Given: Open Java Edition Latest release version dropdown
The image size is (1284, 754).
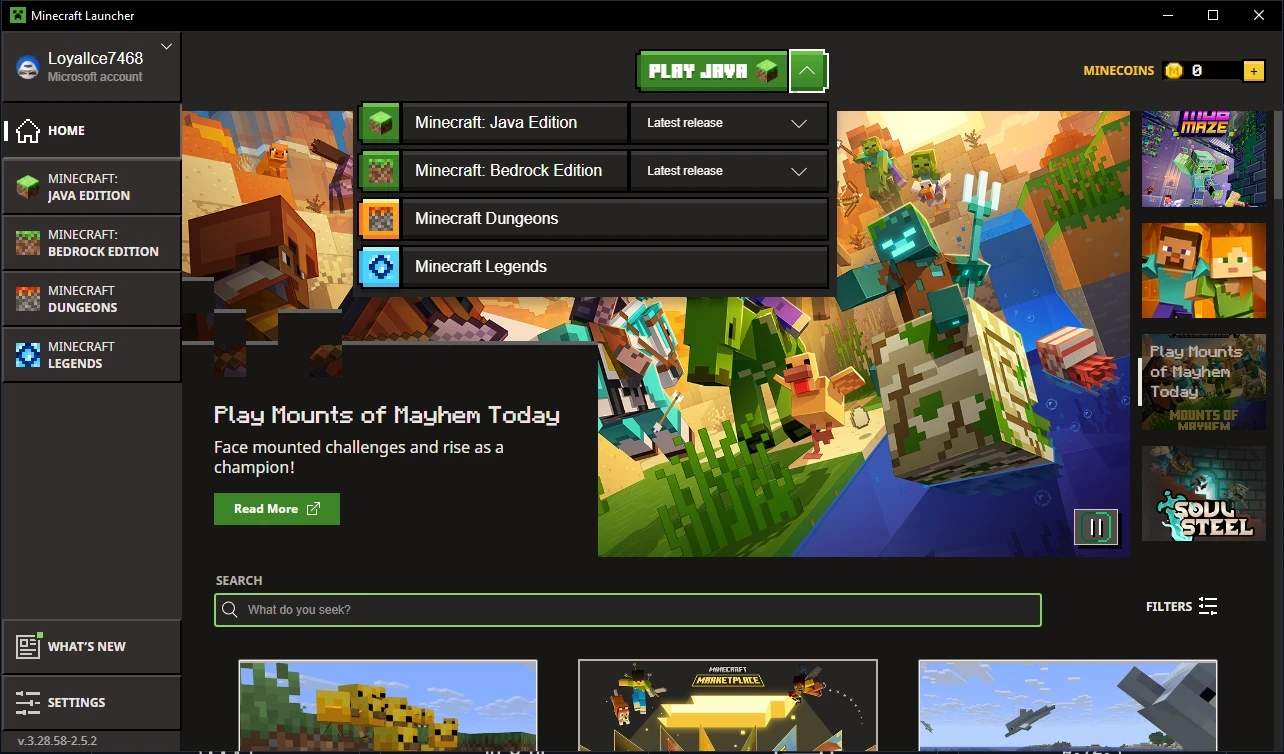Looking at the screenshot, I should 728,123.
